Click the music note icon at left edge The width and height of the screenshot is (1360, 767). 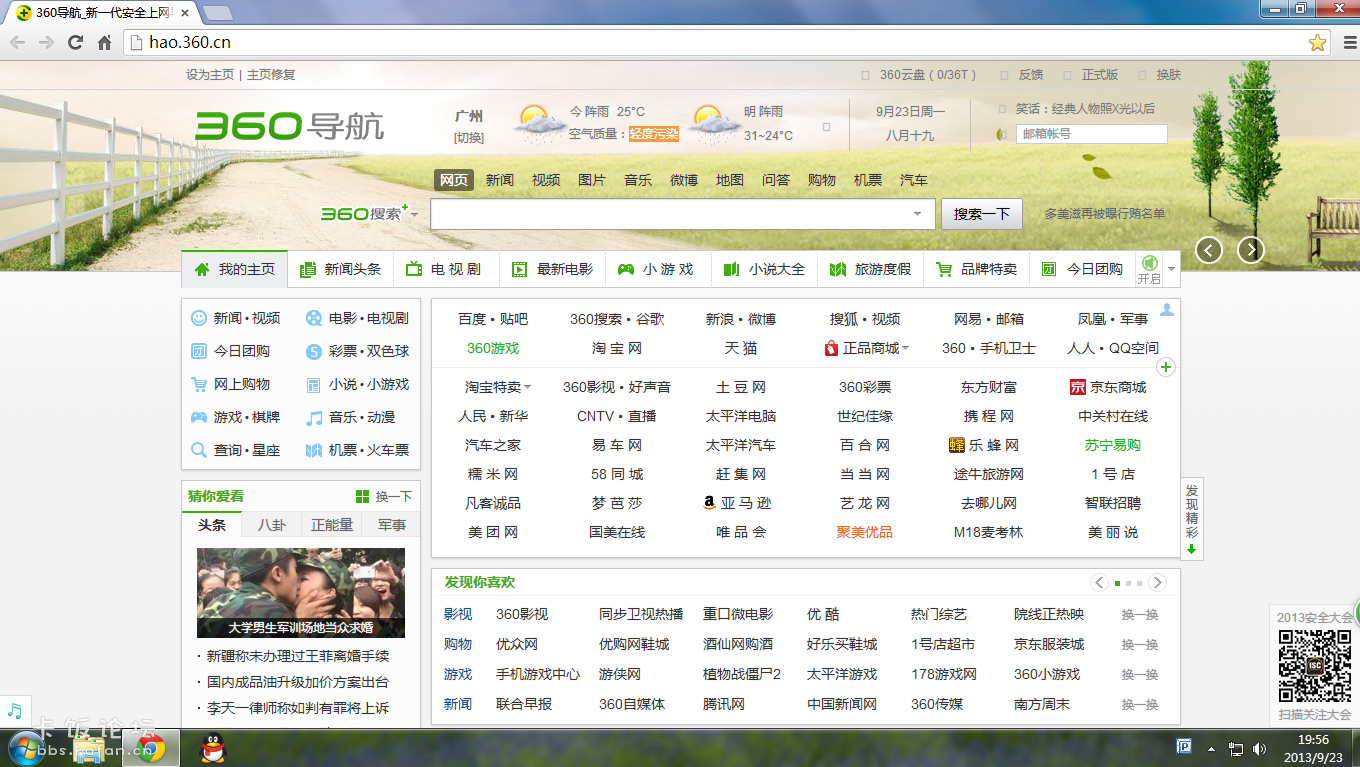[x=14, y=711]
